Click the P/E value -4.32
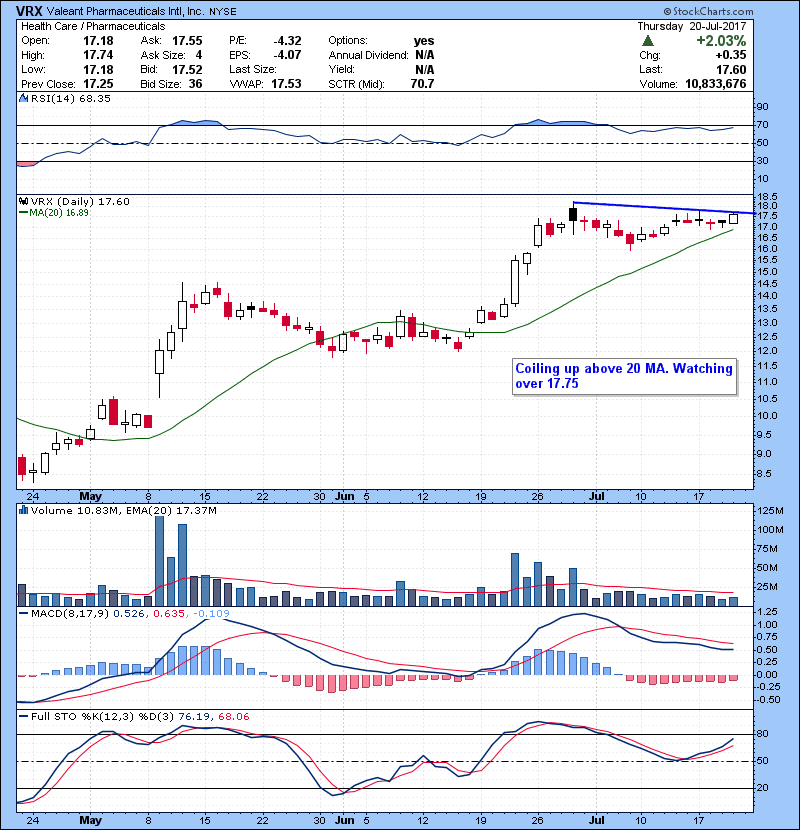The image size is (800, 830). [x=287, y=41]
